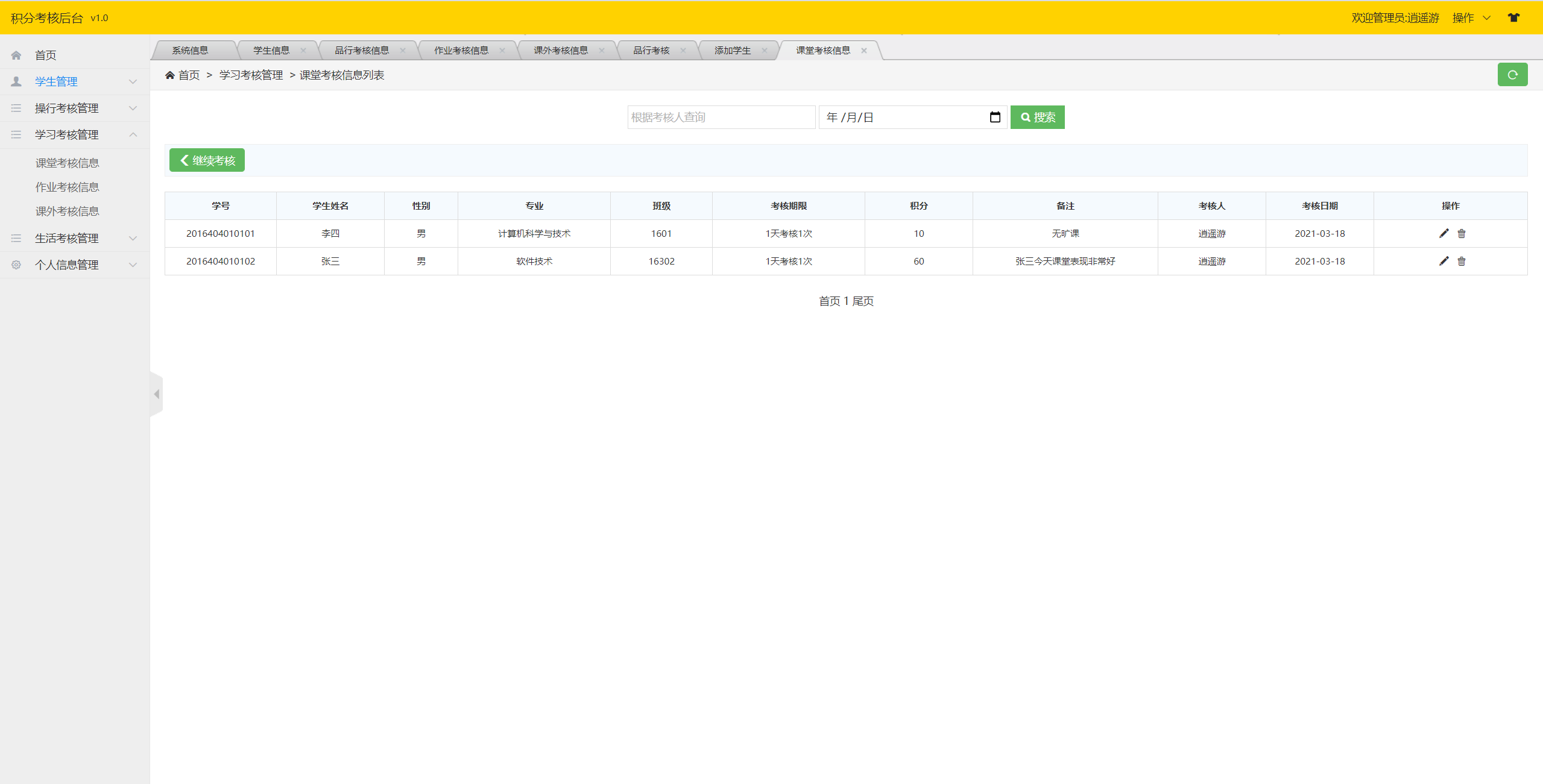Close the 课堂考核信息 tab
Screen dimensions: 1543x784
point(863,51)
